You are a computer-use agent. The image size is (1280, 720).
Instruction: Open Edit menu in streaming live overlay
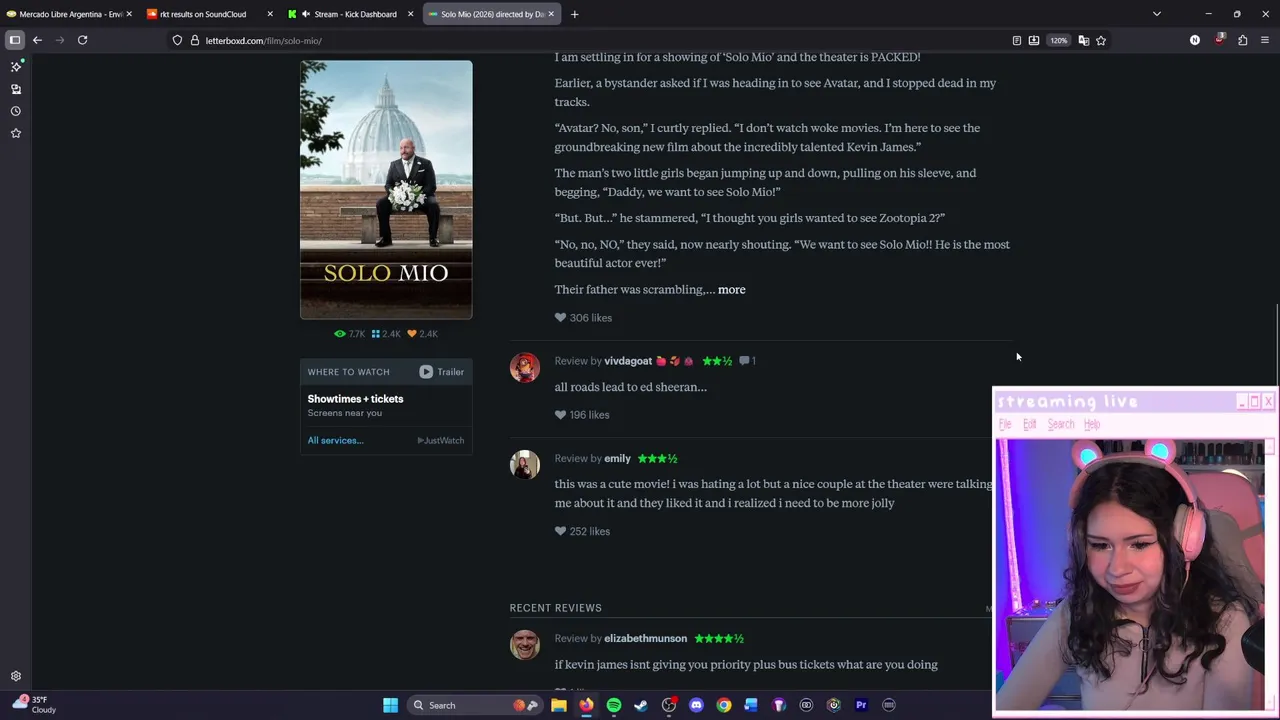[1029, 425]
